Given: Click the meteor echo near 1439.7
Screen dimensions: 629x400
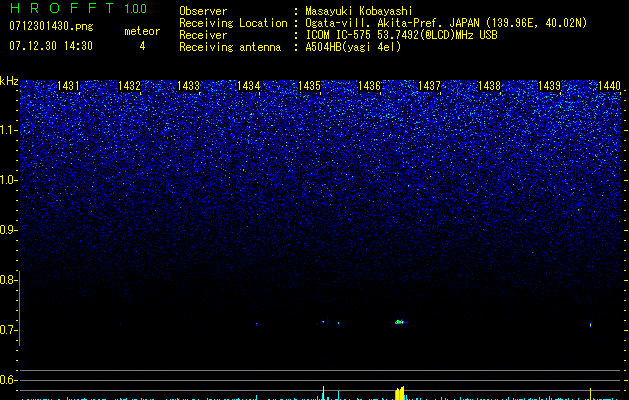Looking at the screenshot, I should (590, 325).
